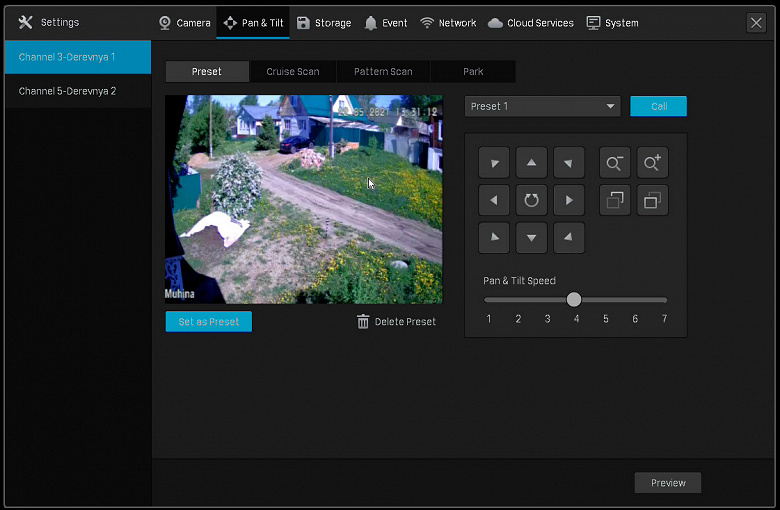Open the Preset 1 dropdown list
Screen dimensions: 780x510
(x=542, y=107)
